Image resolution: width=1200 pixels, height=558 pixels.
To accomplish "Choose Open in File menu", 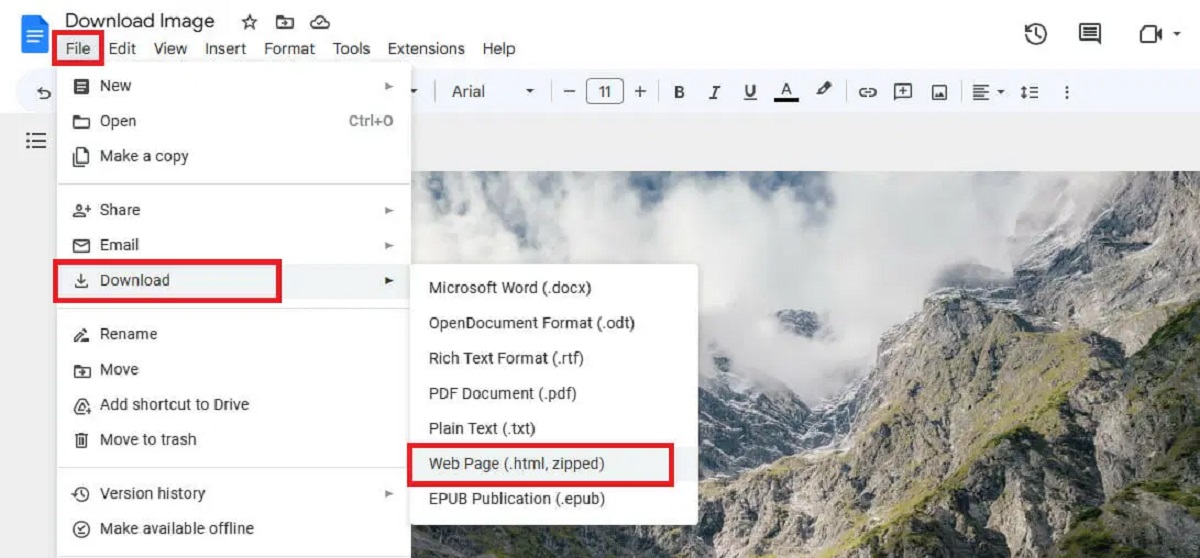I will (x=234, y=121).
